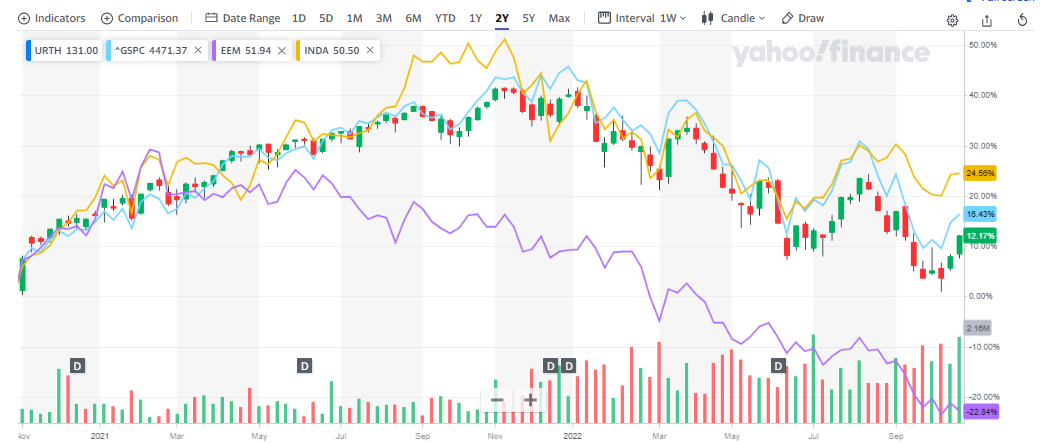This screenshot has height=444, width=1041.
Task: Click the pencil Draw icon
Action: [787, 18]
